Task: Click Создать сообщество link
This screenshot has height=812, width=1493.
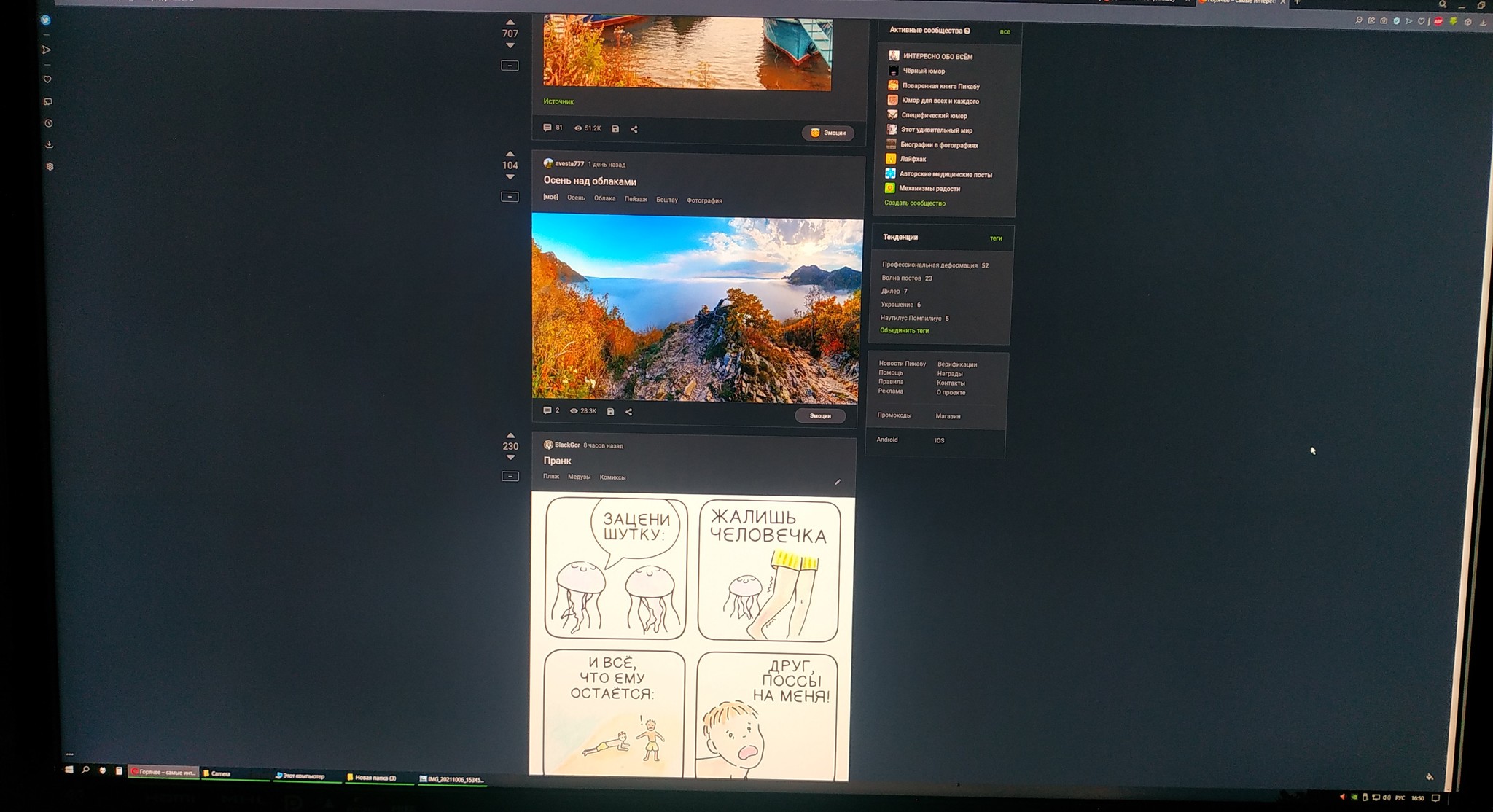Action: pyautogui.click(x=915, y=203)
